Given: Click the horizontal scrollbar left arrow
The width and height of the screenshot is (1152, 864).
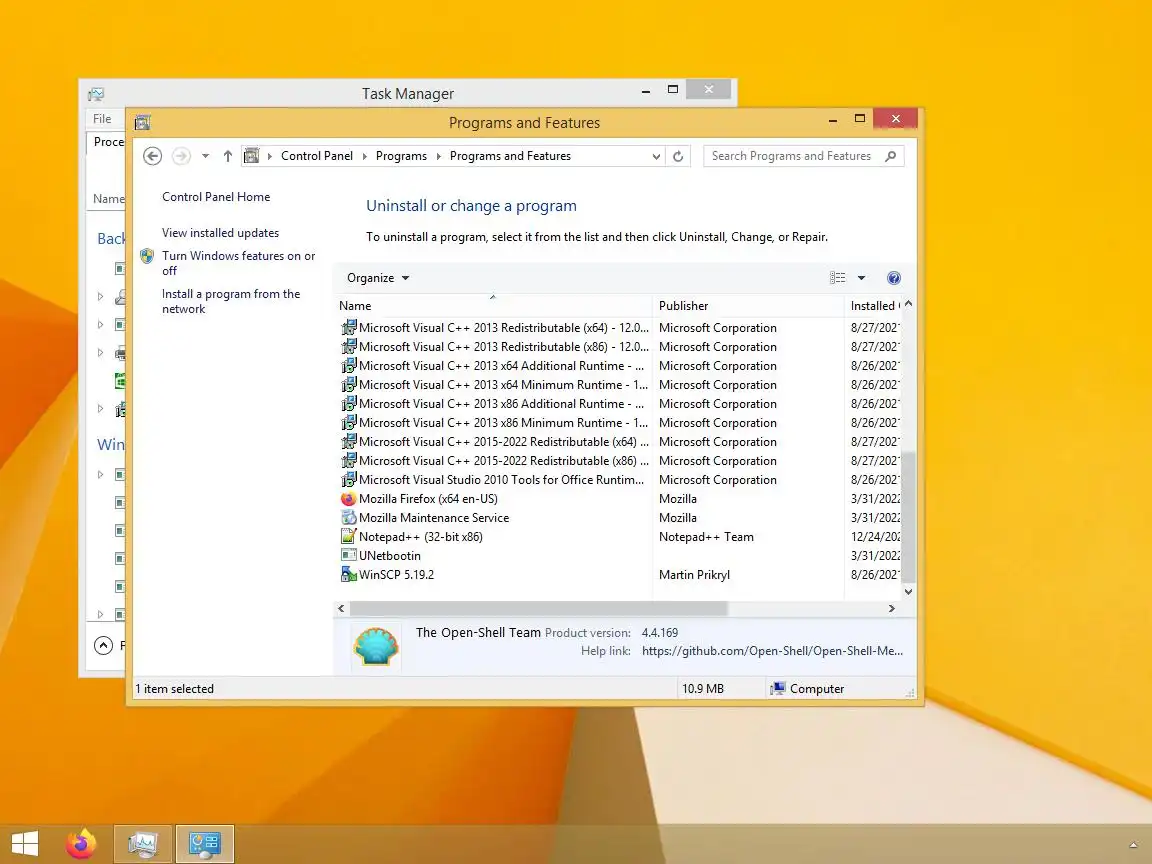Looking at the screenshot, I should point(341,608).
